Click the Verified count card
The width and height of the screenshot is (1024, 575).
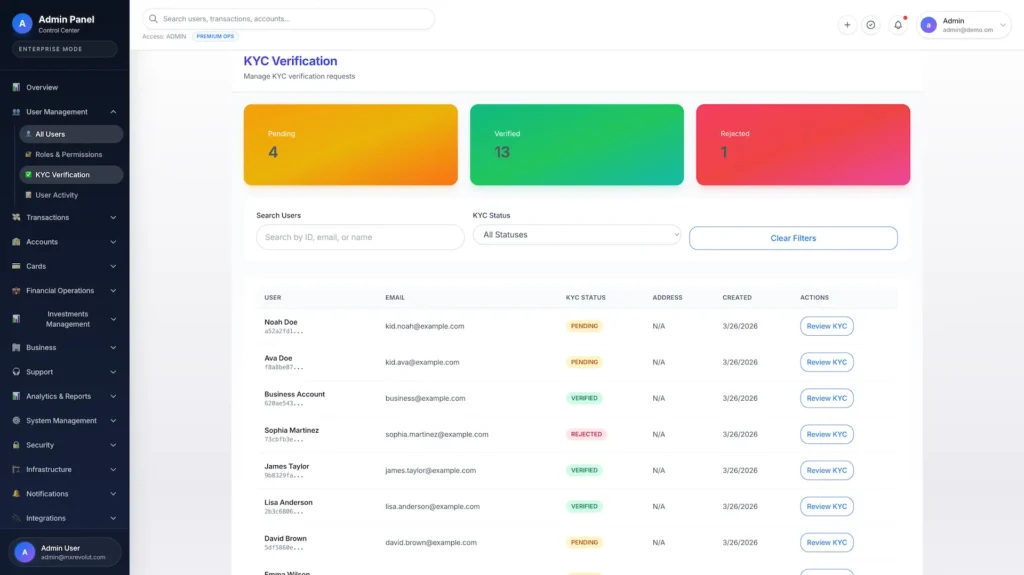[x=577, y=144]
